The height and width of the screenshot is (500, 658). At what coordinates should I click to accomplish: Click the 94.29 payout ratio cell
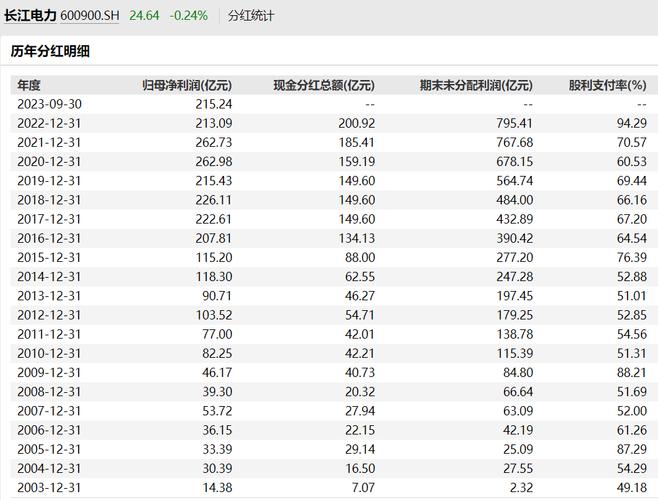pos(632,123)
